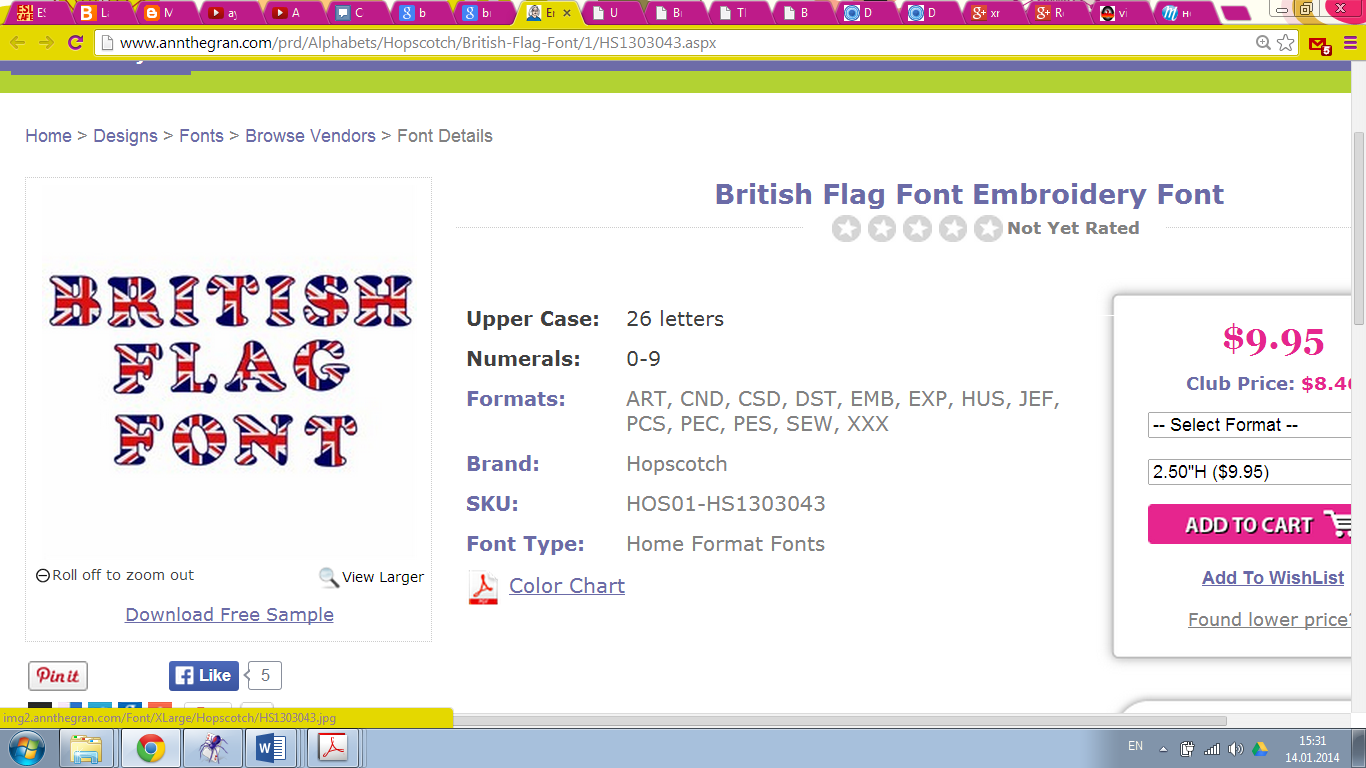Click the network signal tray icon
The width and height of the screenshot is (1366, 768).
[x=1211, y=748]
